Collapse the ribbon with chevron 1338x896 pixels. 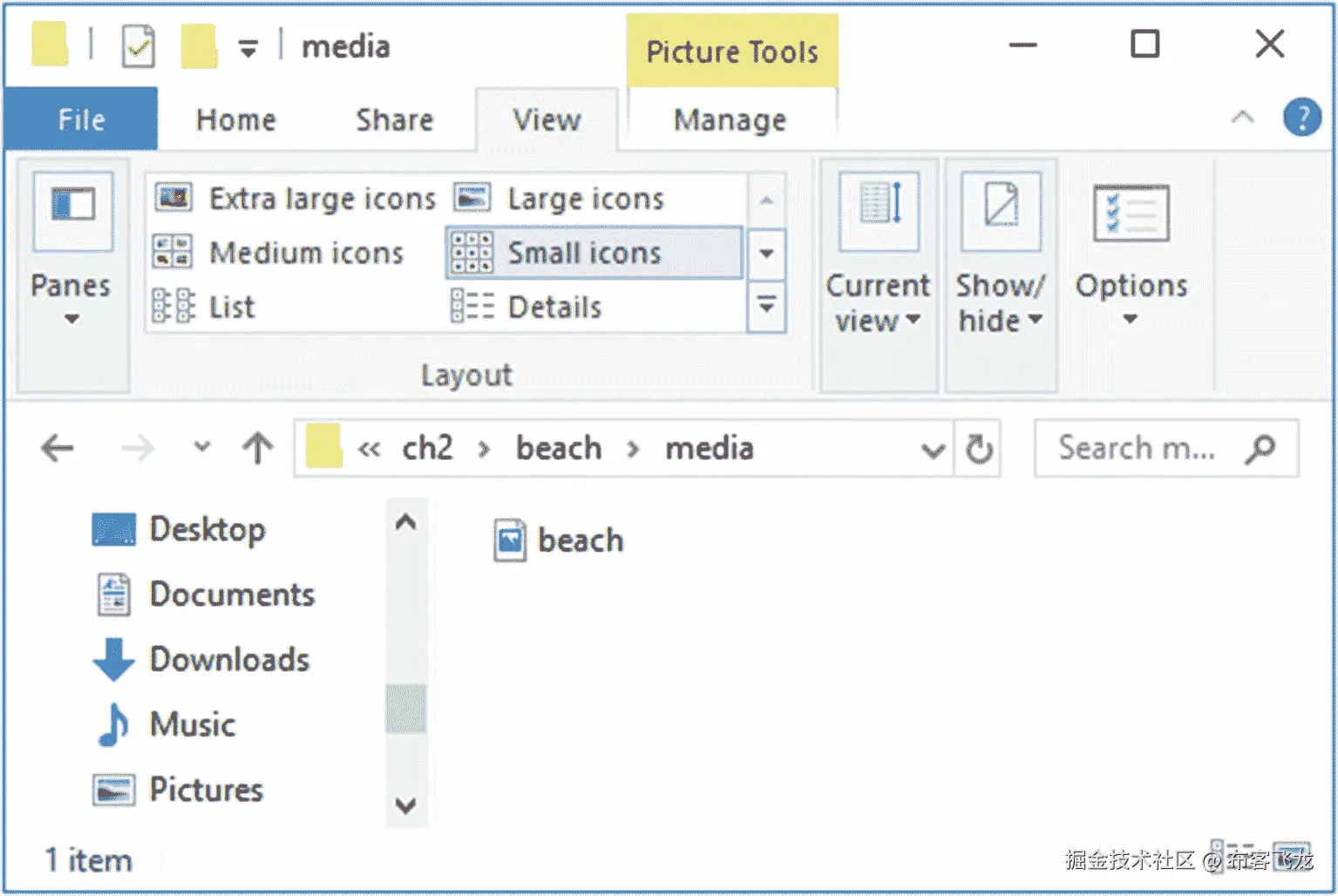pos(1242,118)
